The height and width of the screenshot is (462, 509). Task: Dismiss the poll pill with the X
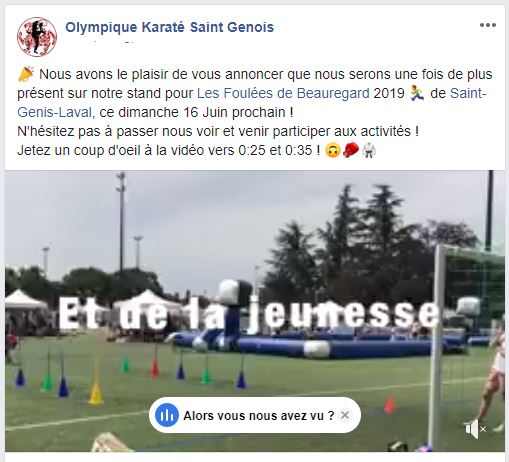coord(345,415)
